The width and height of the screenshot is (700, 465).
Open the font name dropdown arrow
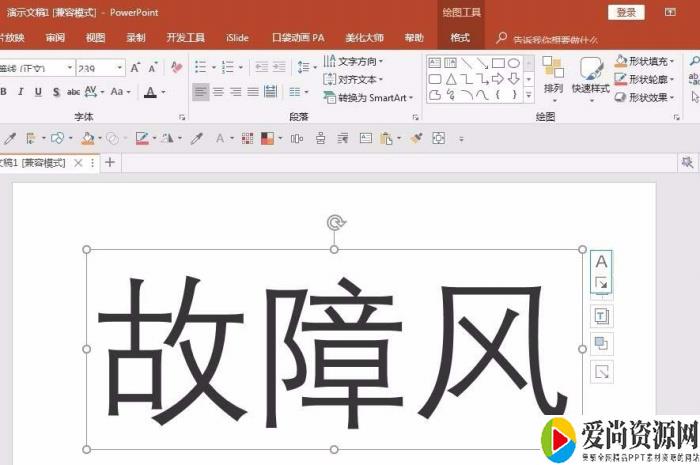tap(70, 68)
